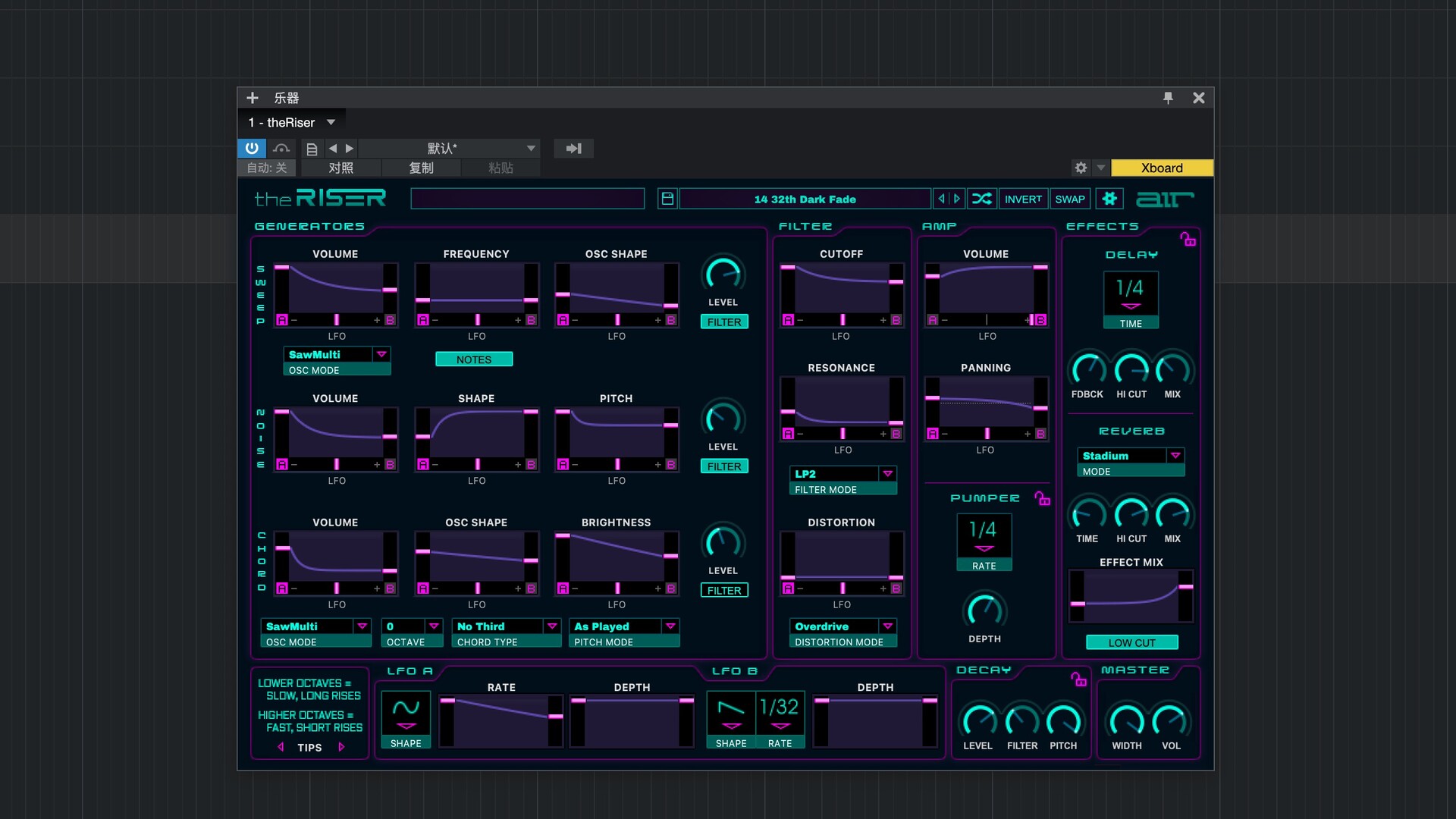Toggle the Pumper lock icon
This screenshot has height=819, width=1456.
coord(1042,498)
